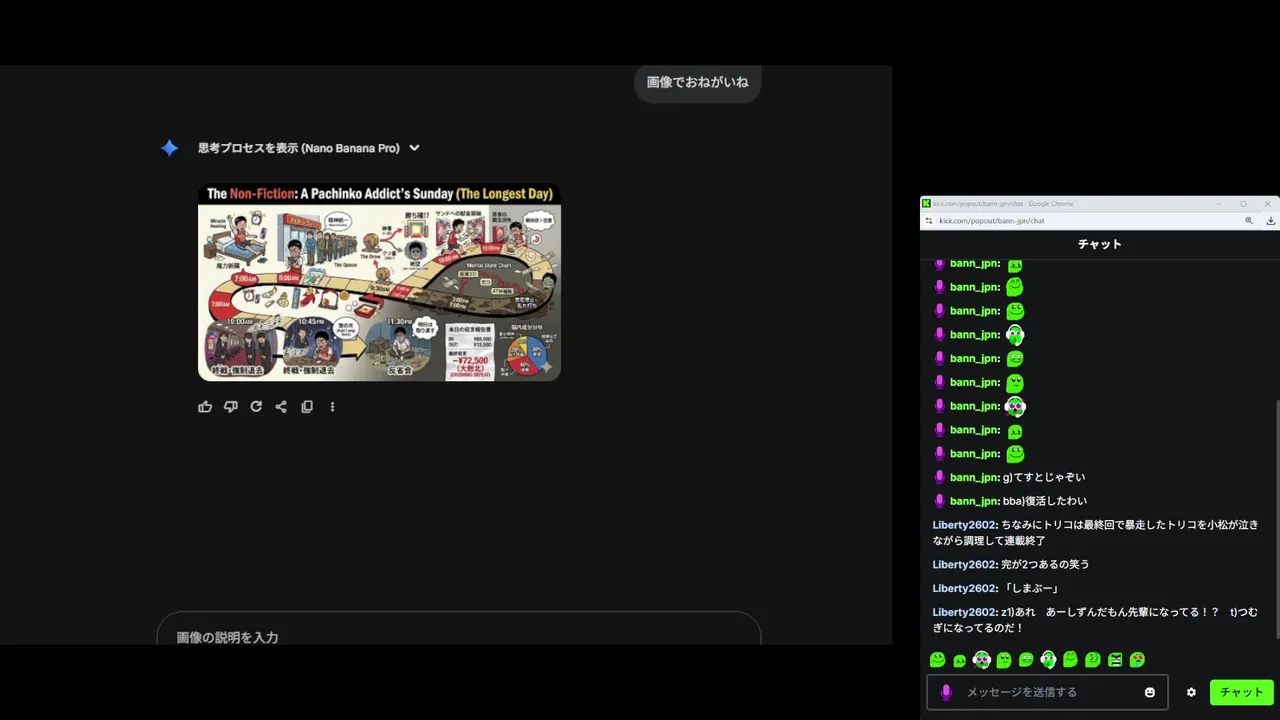The height and width of the screenshot is (720, 1280).
Task: Insert the worried-face green quick emote
Action: [x=1026, y=660]
